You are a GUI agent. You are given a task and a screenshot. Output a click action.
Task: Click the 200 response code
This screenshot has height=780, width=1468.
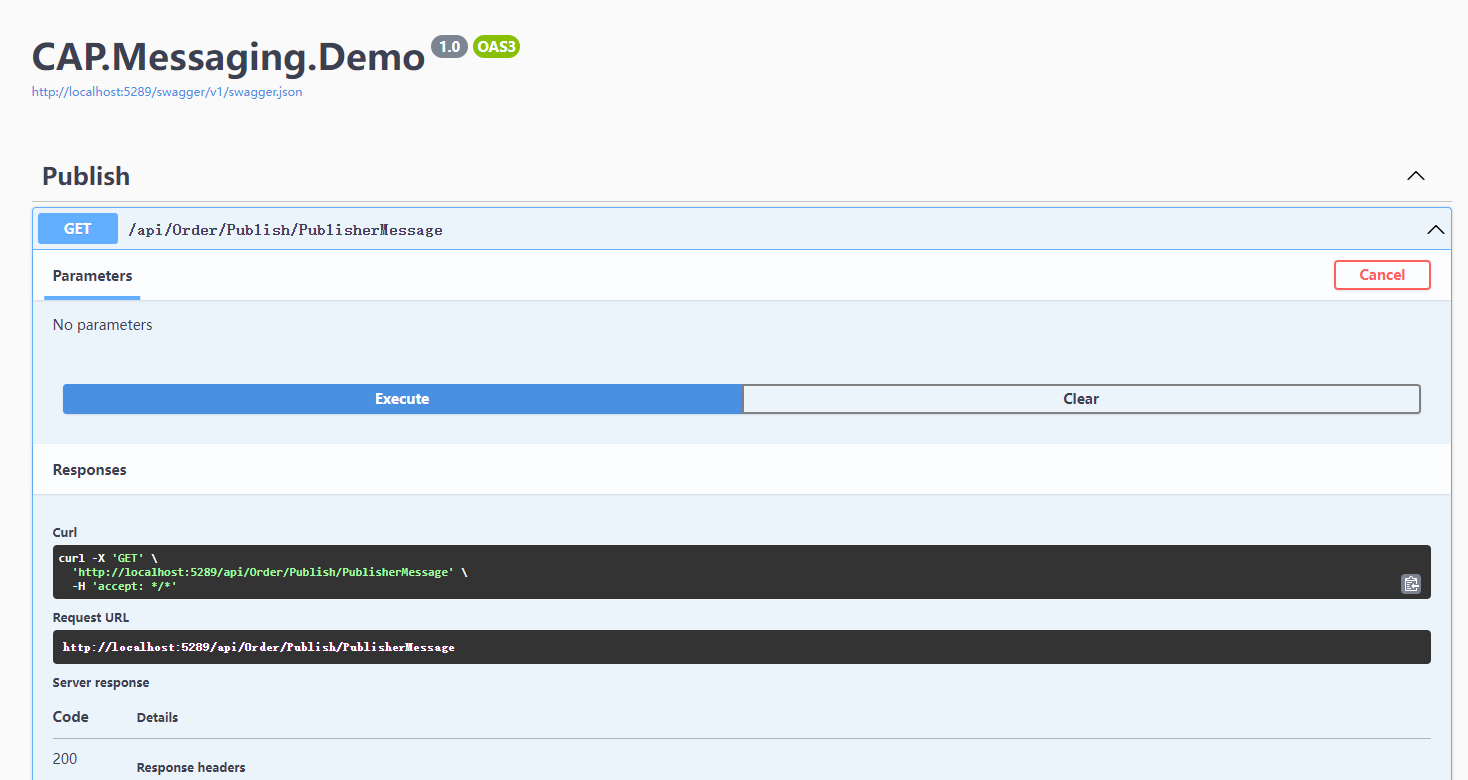[65, 759]
